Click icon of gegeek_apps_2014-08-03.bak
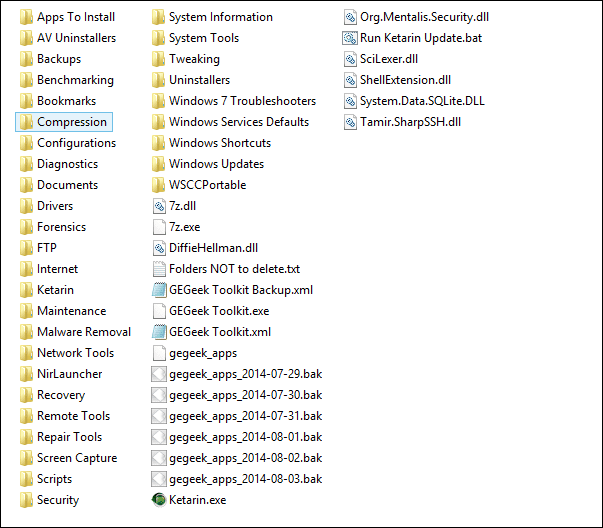 pos(159,479)
